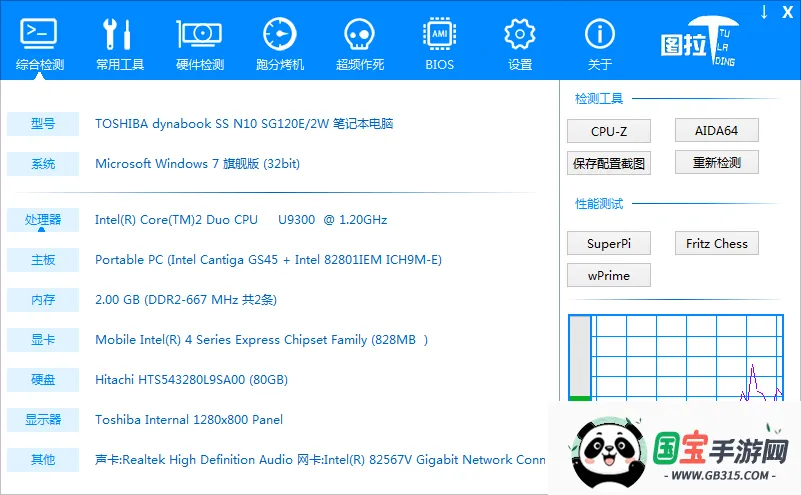The height and width of the screenshot is (495, 801).
Task: Click the TOSHIBA dynabook SS N10 model text
Action: tap(244, 124)
